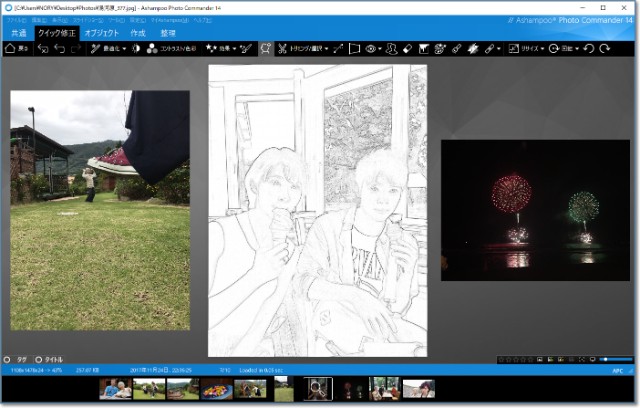Click the トリミング/選択 crop button
Image resolution: width=640 pixels, height=408 pixels.
click(x=303, y=48)
